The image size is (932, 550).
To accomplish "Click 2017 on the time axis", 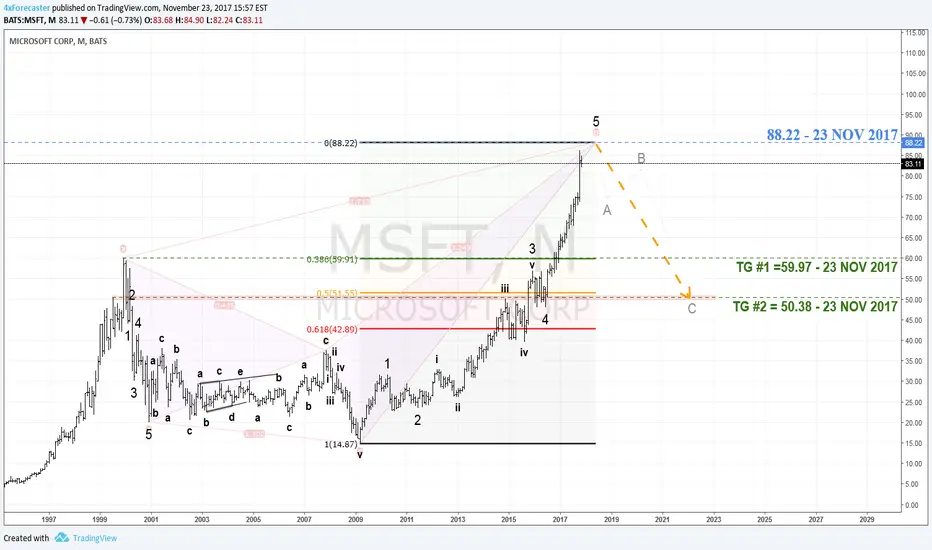I will (560, 519).
